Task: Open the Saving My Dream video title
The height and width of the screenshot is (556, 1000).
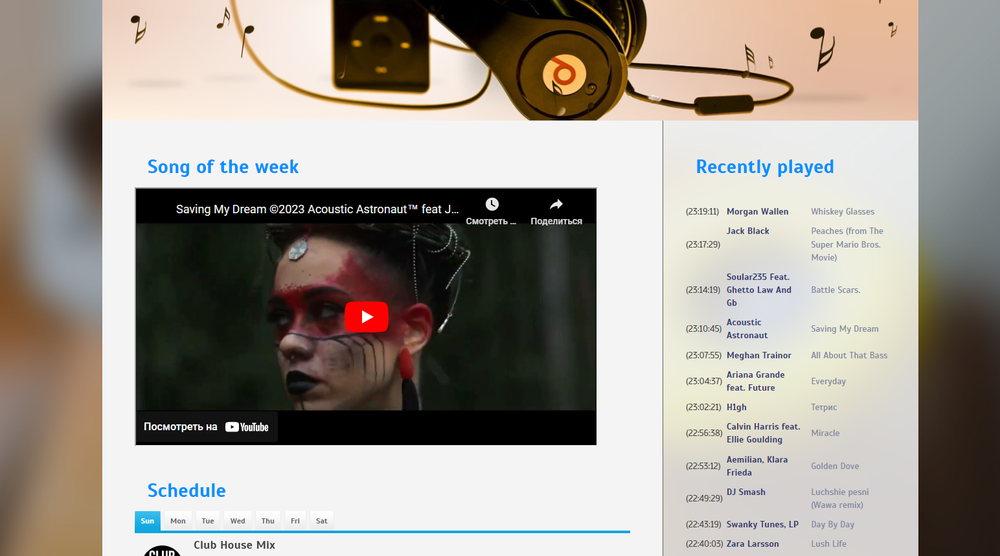Action: (x=317, y=209)
